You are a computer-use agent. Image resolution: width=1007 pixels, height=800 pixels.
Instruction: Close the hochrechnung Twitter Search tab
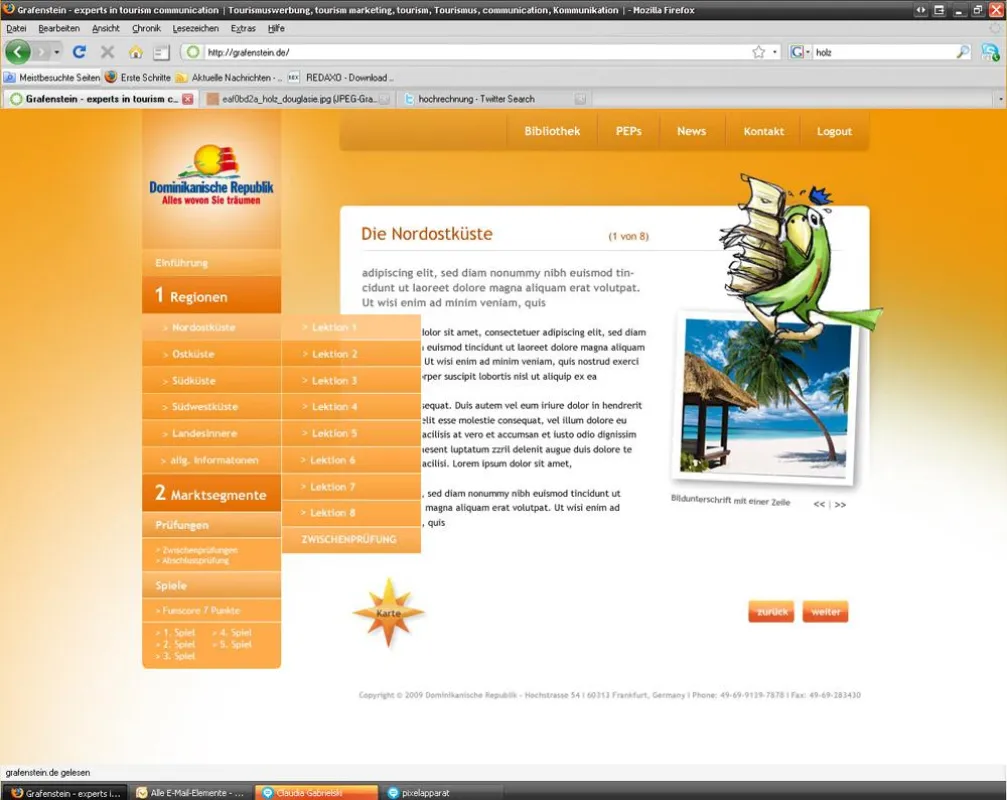[x=580, y=99]
